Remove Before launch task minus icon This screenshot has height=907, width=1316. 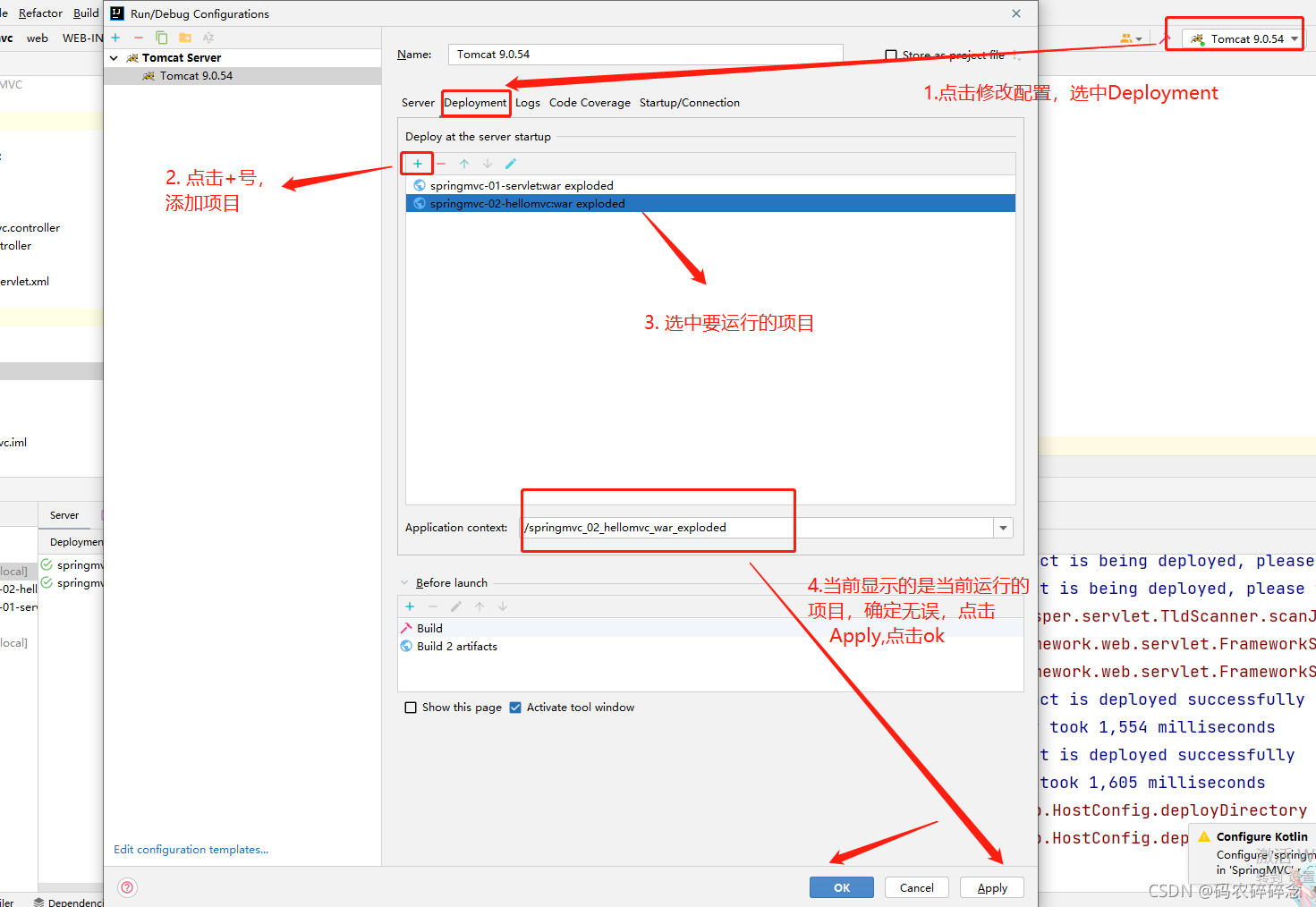[433, 606]
